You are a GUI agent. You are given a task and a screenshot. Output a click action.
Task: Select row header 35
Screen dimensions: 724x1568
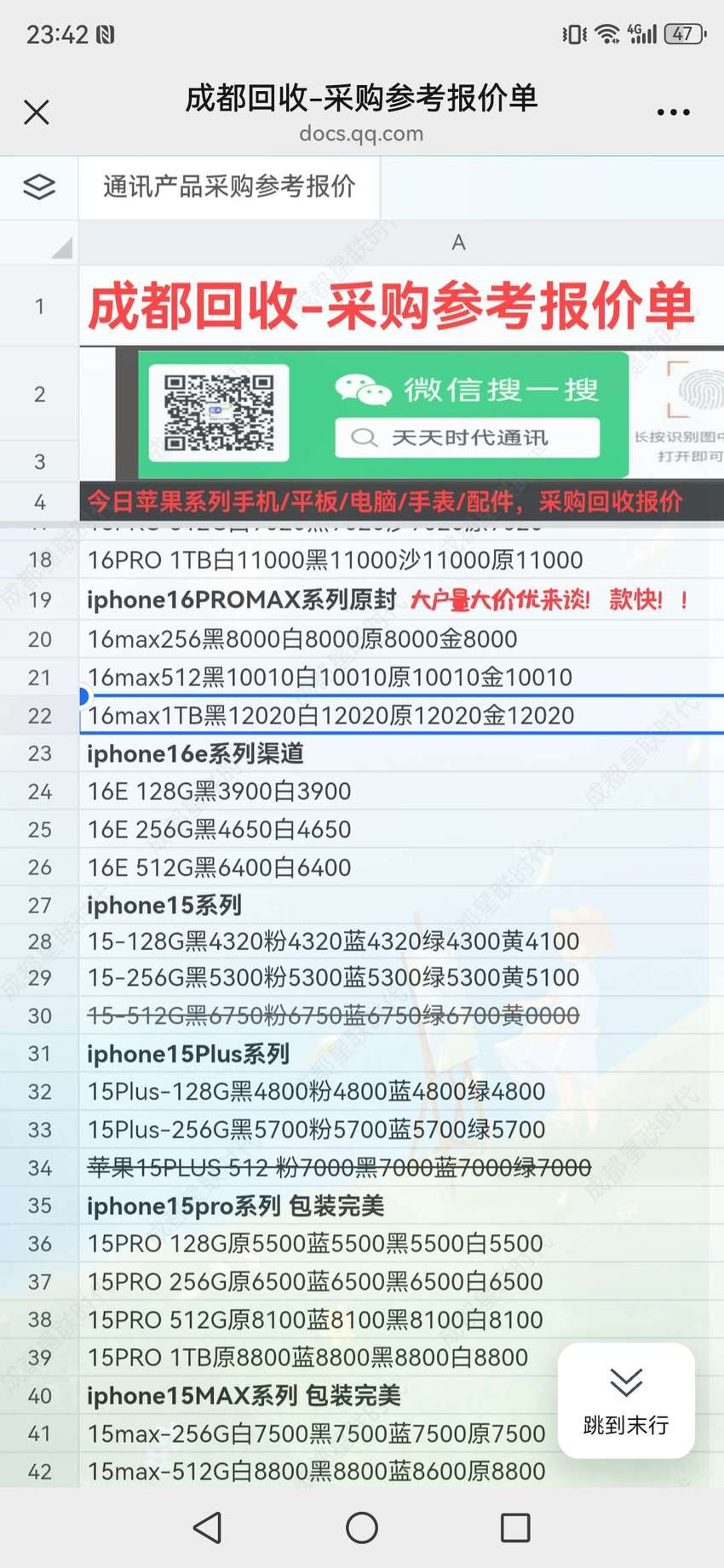click(39, 1205)
